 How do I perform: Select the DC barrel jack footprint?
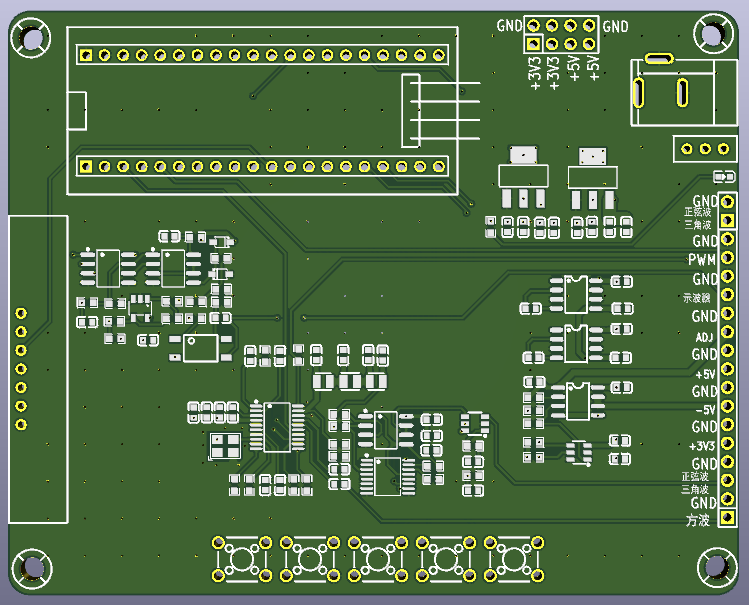tap(683, 90)
